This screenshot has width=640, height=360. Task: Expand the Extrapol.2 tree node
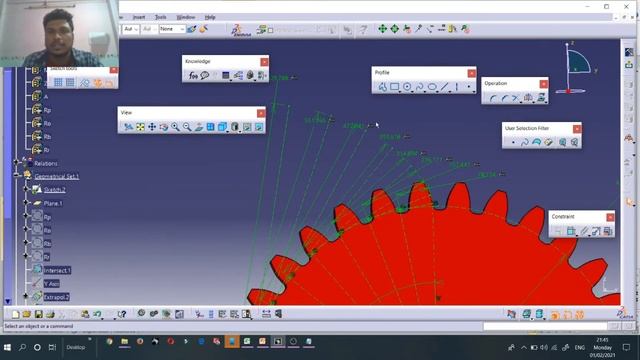tap(26, 296)
